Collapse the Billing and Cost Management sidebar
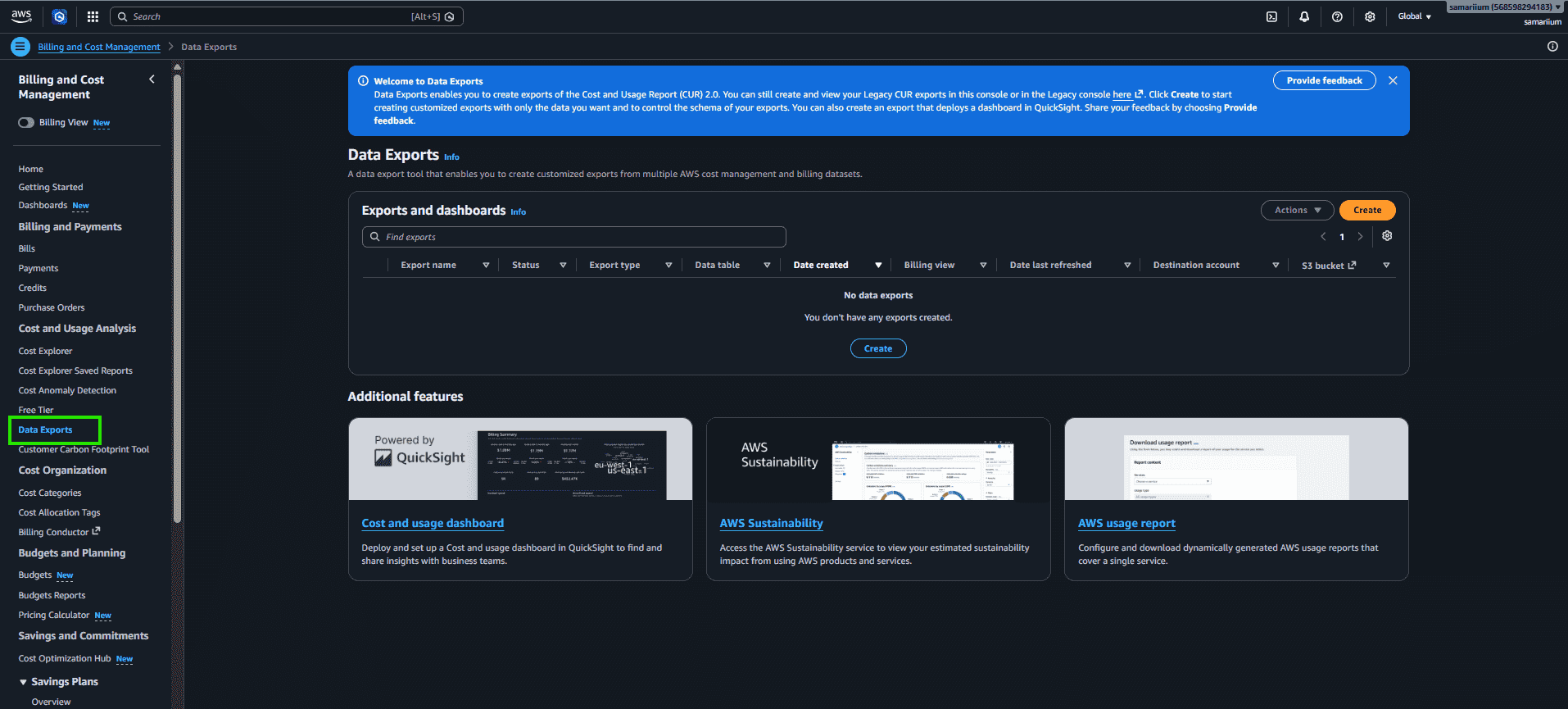Image resolution: width=1568 pixels, height=709 pixels. point(152,80)
